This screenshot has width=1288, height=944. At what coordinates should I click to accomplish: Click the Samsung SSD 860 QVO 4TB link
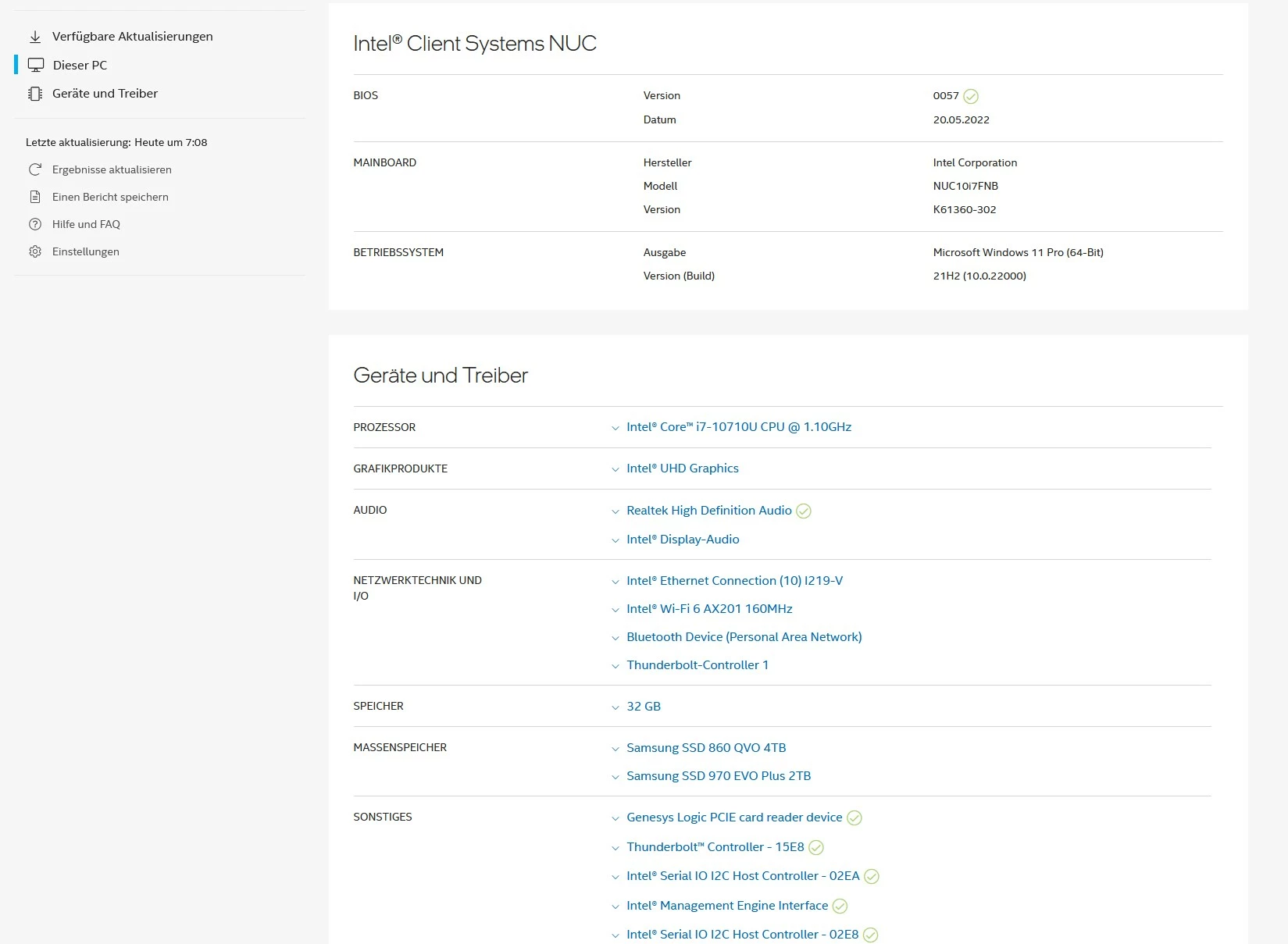click(706, 748)
